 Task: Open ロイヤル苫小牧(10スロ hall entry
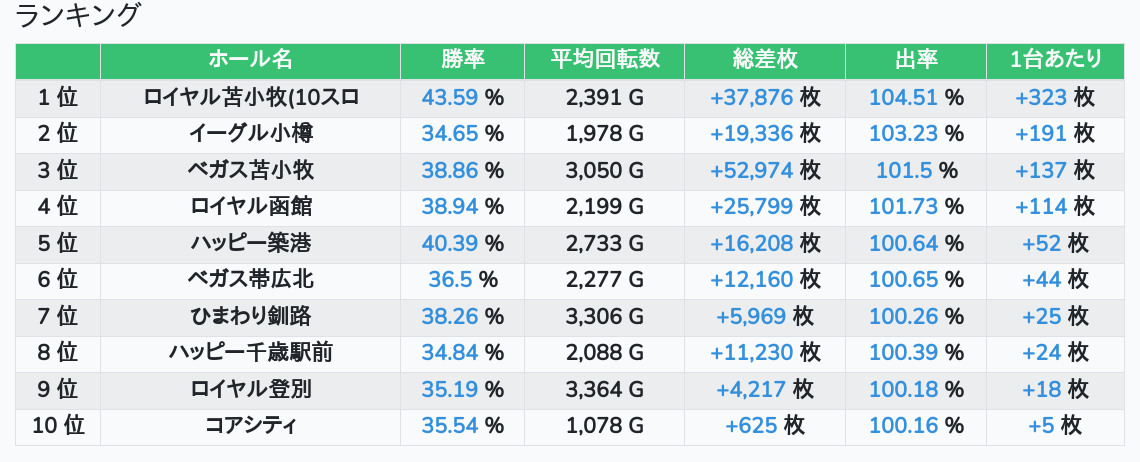point(251,97)
